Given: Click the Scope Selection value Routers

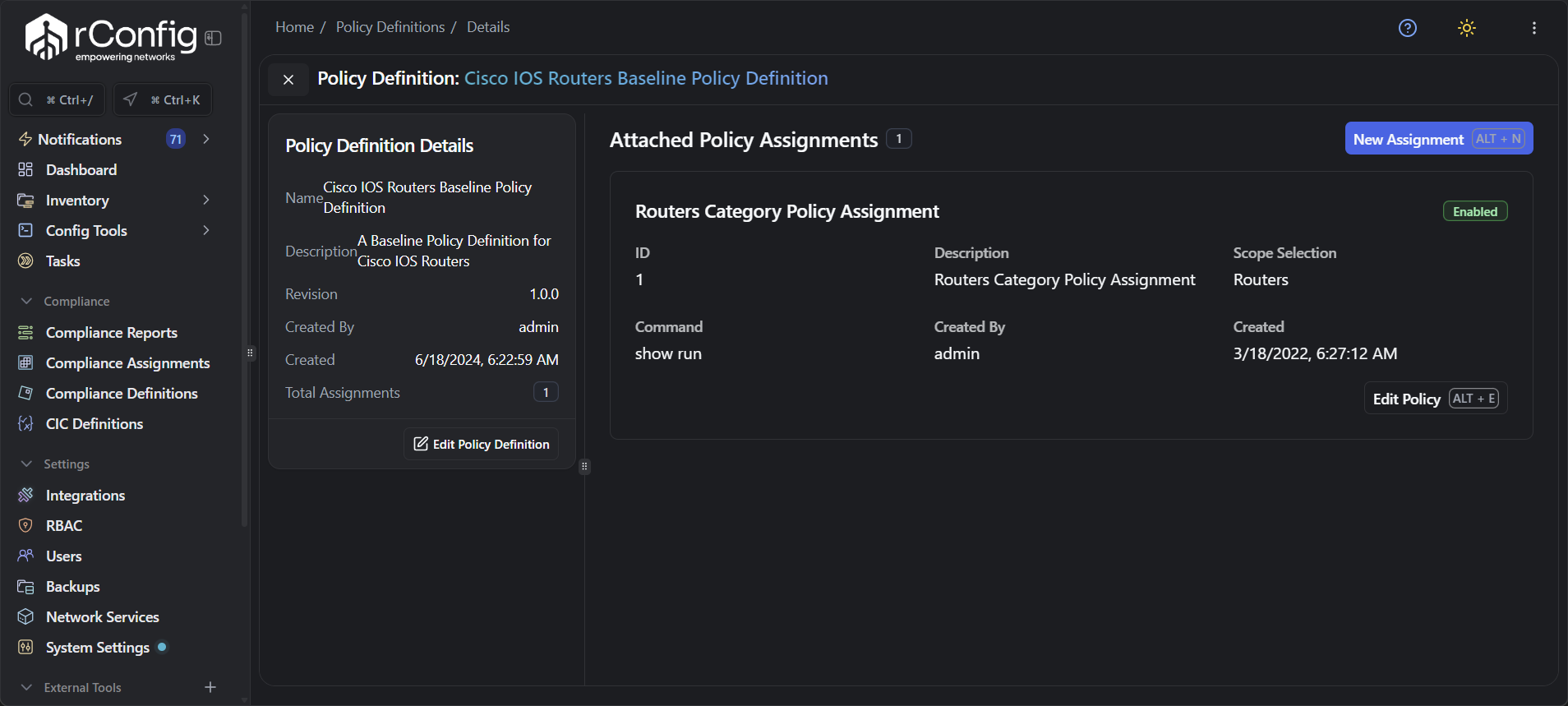Looking at the screenshot, I should [1261, 279].
